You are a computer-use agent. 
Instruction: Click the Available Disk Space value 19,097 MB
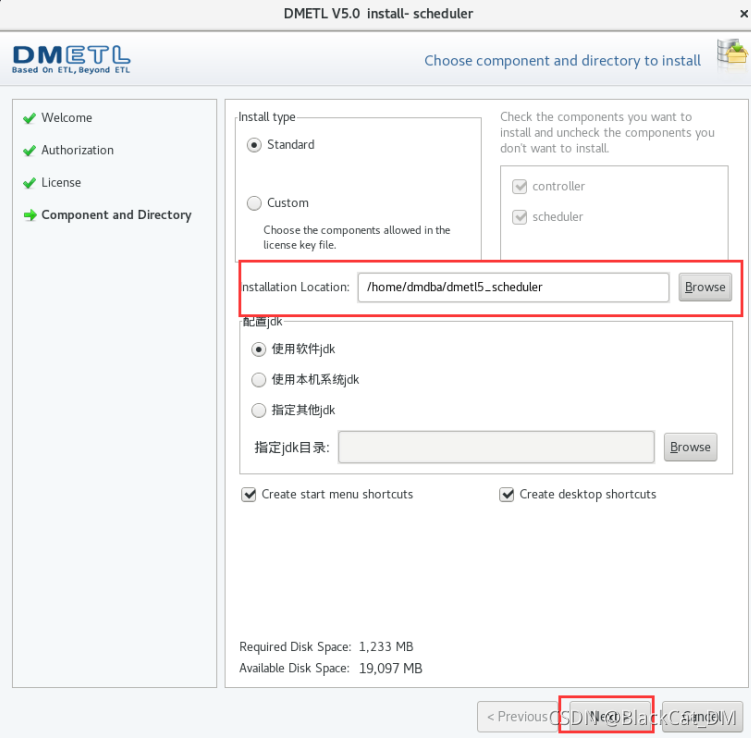click(391, 669)
